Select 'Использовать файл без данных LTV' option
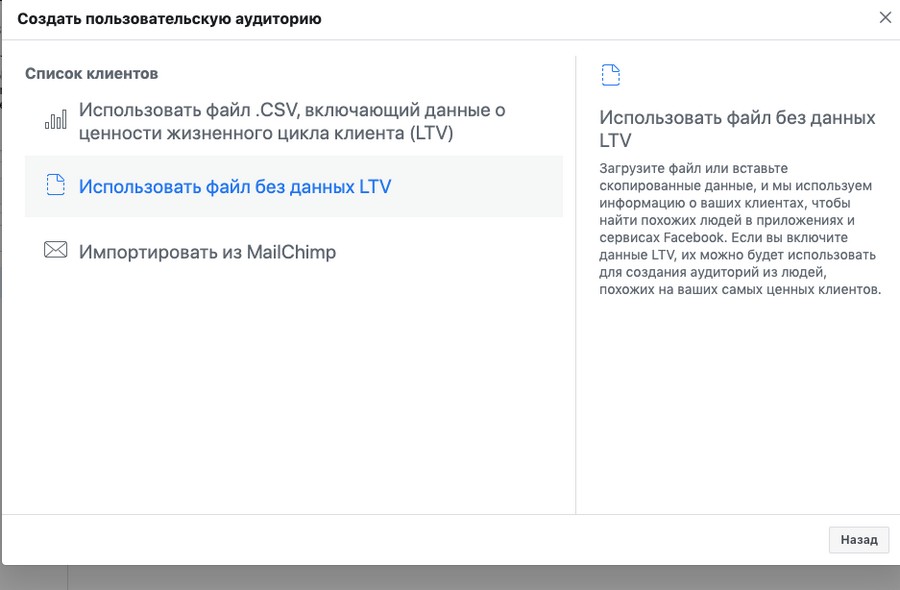 [294, 187]
